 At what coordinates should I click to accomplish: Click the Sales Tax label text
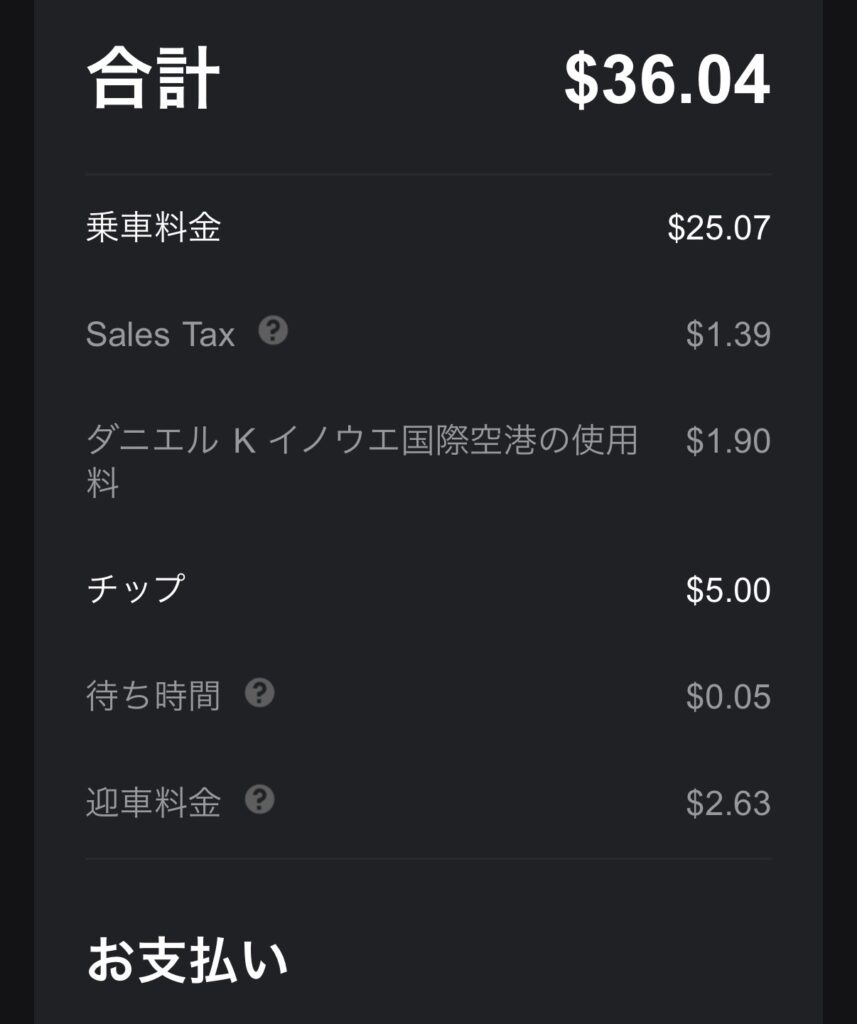point(160,334)
